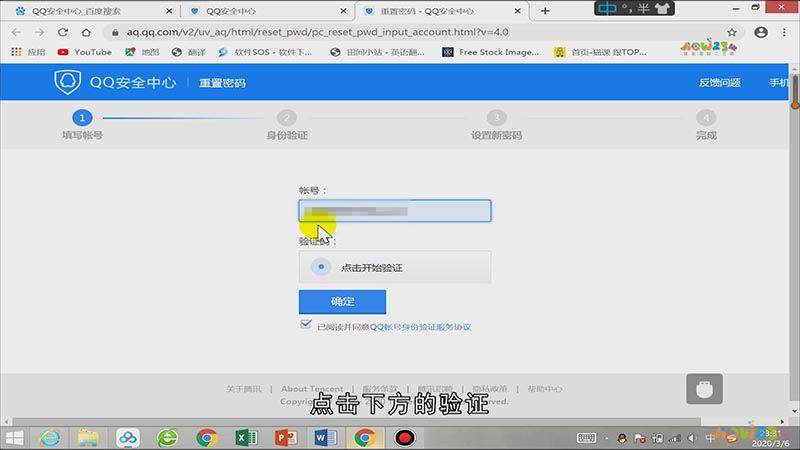This screenshot has width=800, height=450.
Task: Open the Free Stock Image bookmark
Action: [490, 52]
